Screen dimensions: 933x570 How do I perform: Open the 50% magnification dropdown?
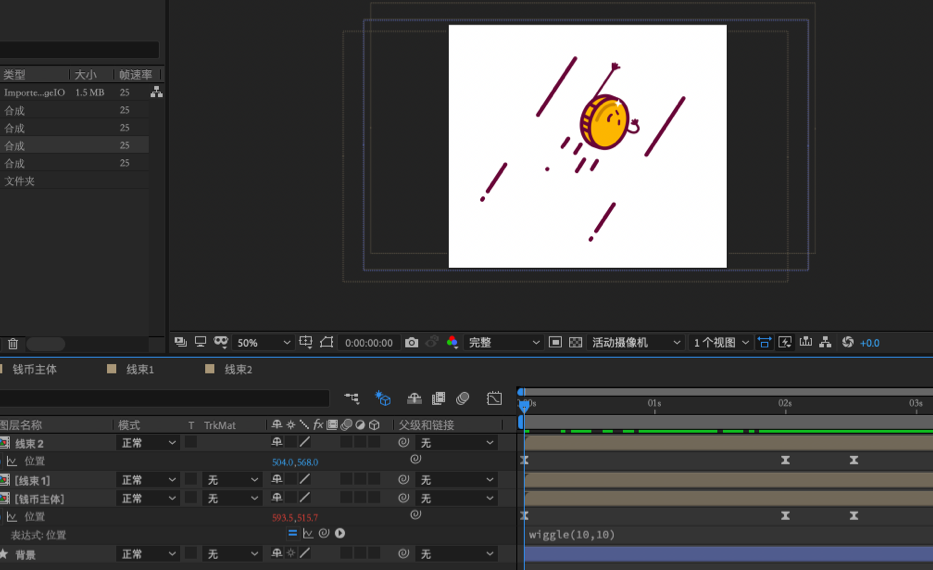click(x=262, y=342)
